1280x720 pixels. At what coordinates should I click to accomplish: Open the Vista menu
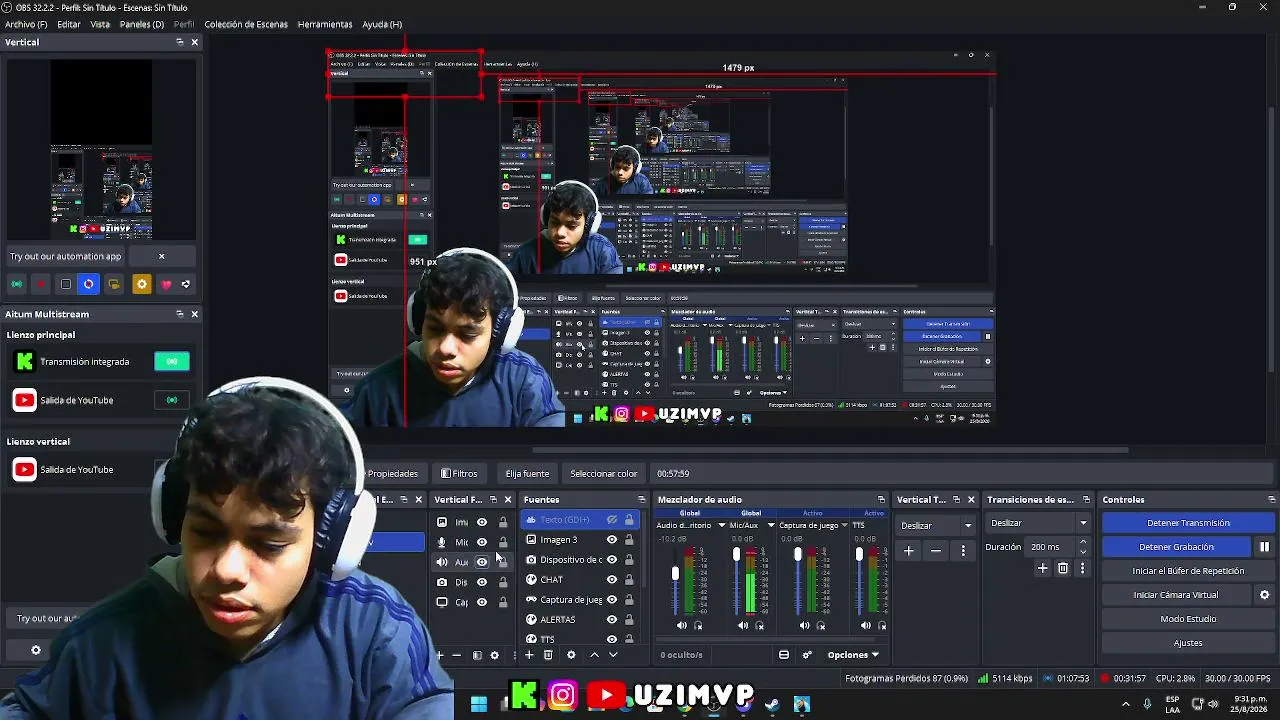click(x=100, y=24)
